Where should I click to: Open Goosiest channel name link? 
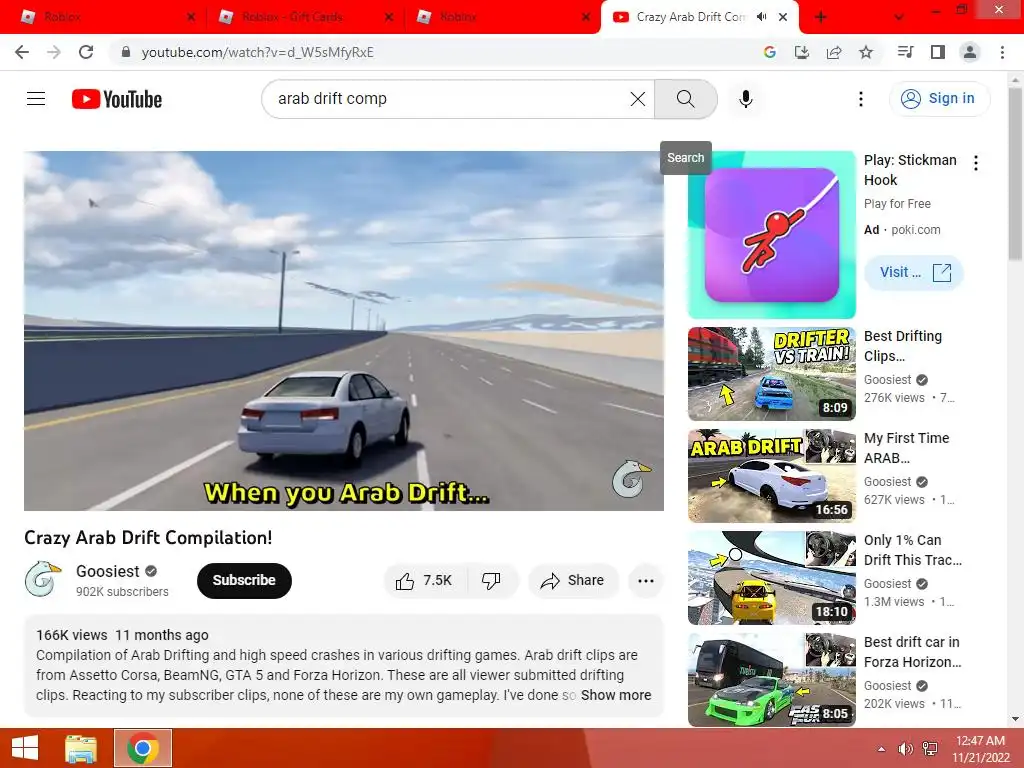point(108,571)
